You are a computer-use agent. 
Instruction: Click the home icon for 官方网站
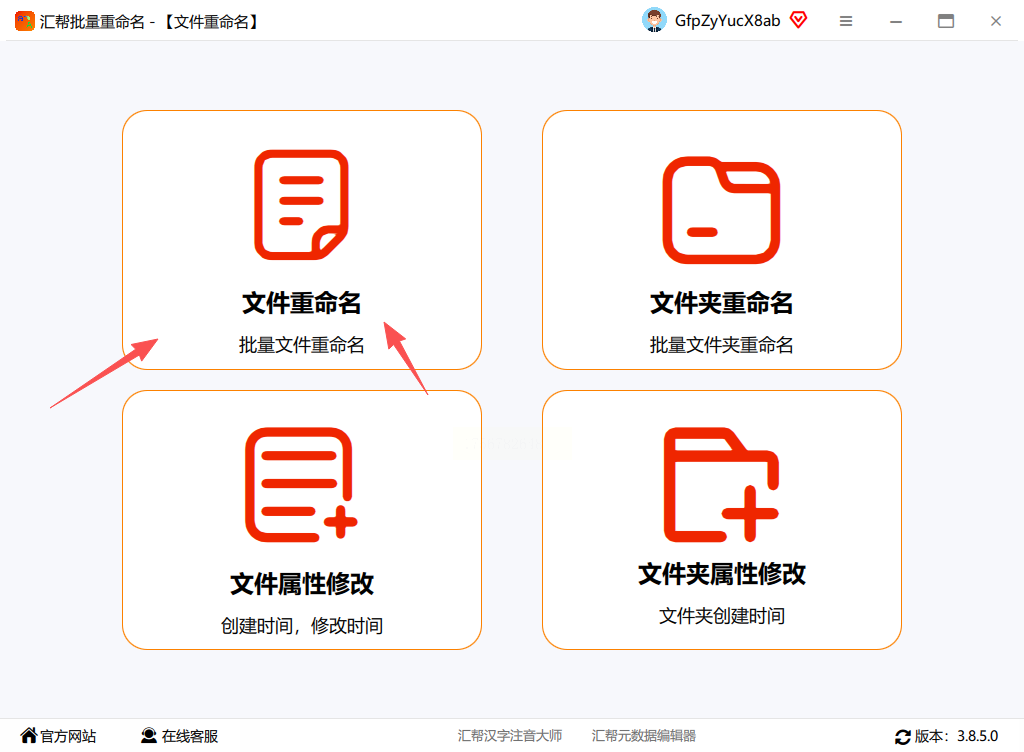pyautogui.click(x=29, y=736)
